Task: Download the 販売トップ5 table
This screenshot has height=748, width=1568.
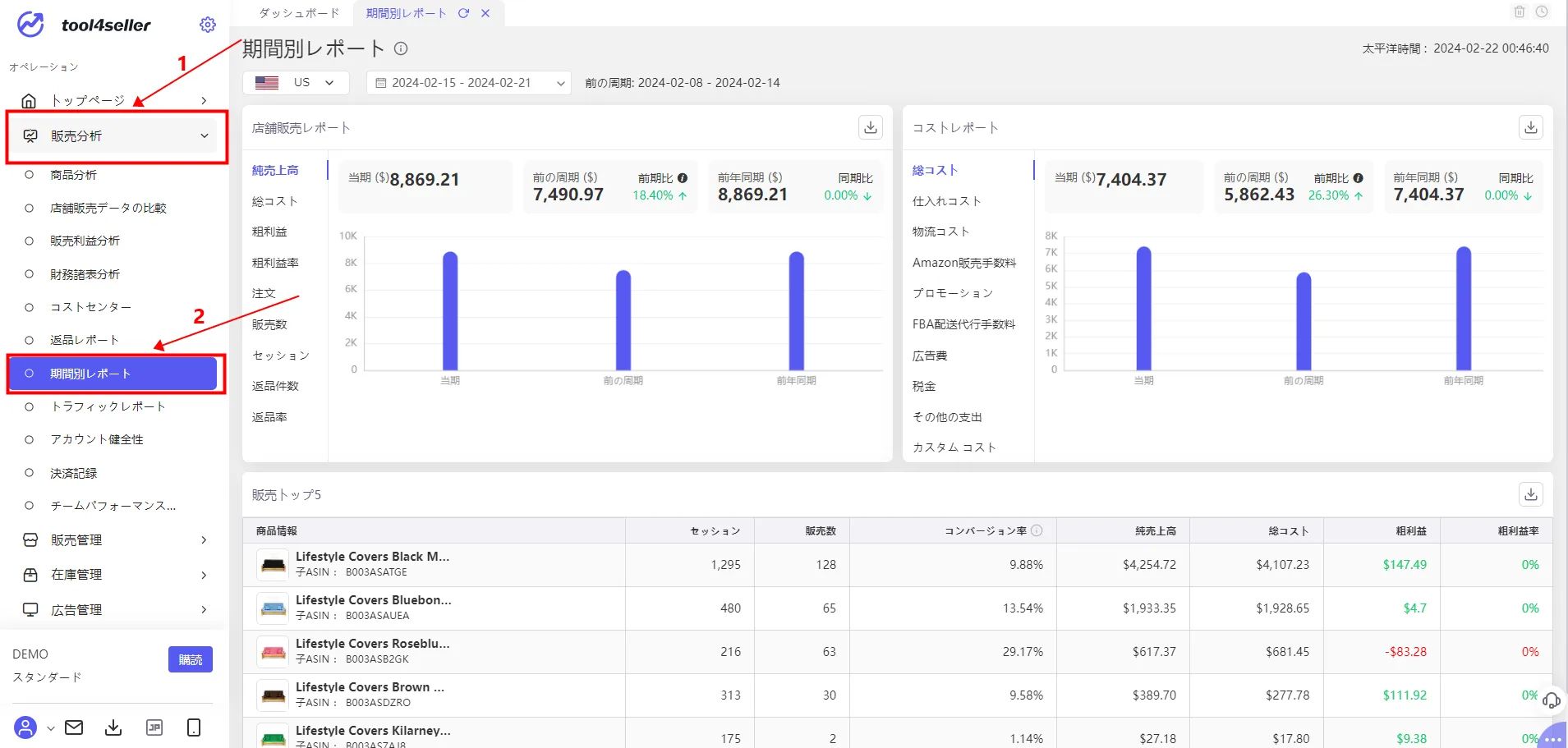Action: pyautogui.click(x=1531, y=494)
